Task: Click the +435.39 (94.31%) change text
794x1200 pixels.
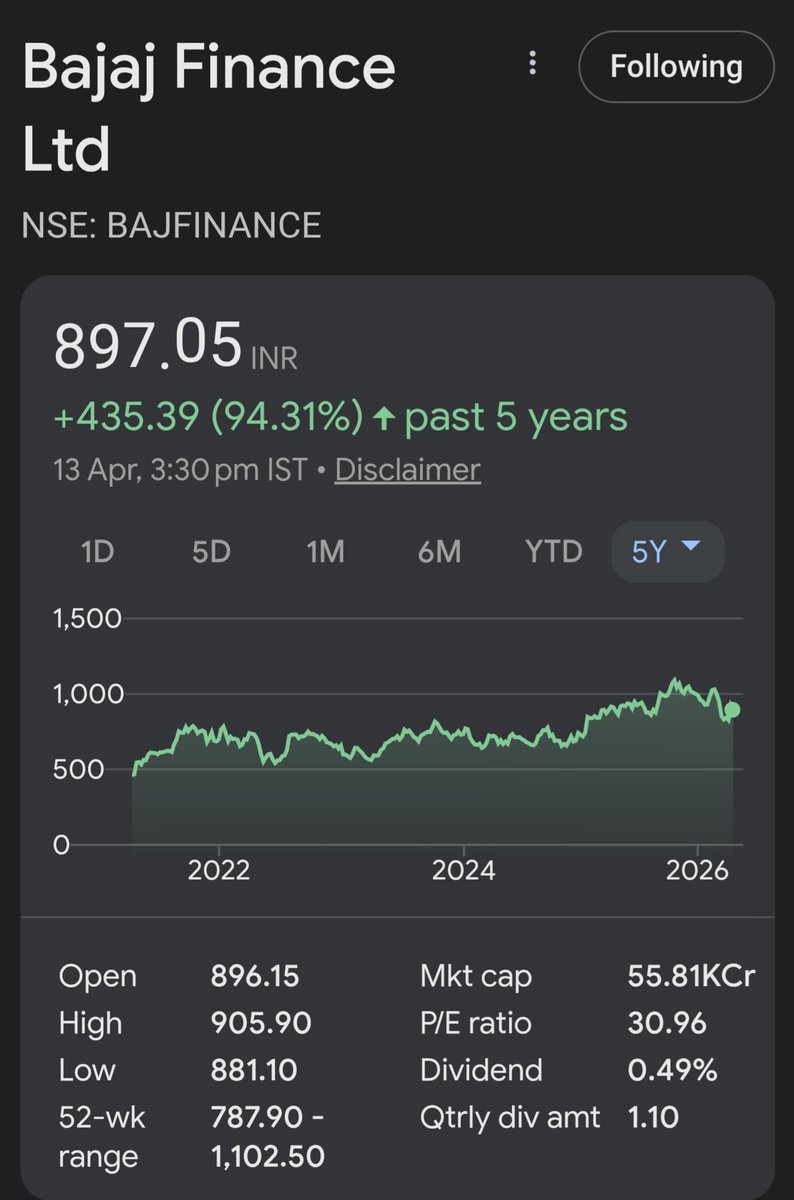Action: point(208,417)
